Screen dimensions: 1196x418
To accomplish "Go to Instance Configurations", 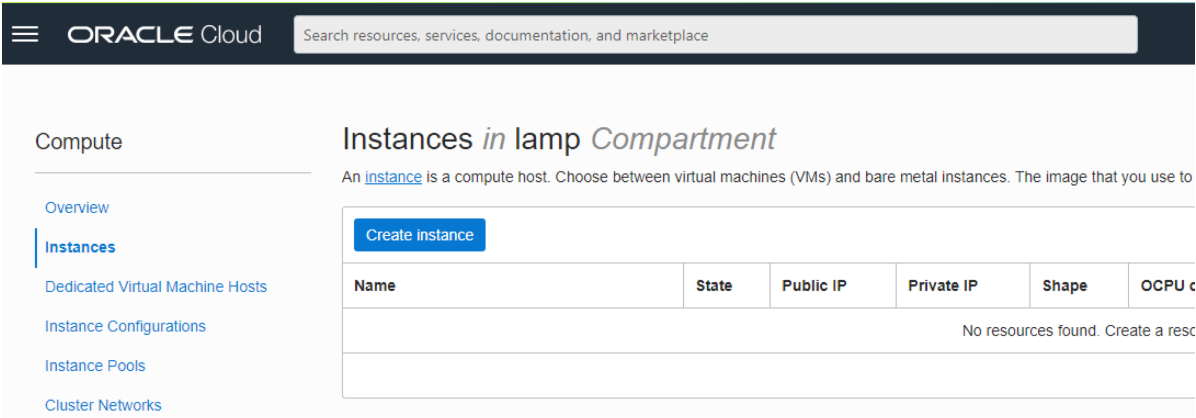I will point(125,326).
